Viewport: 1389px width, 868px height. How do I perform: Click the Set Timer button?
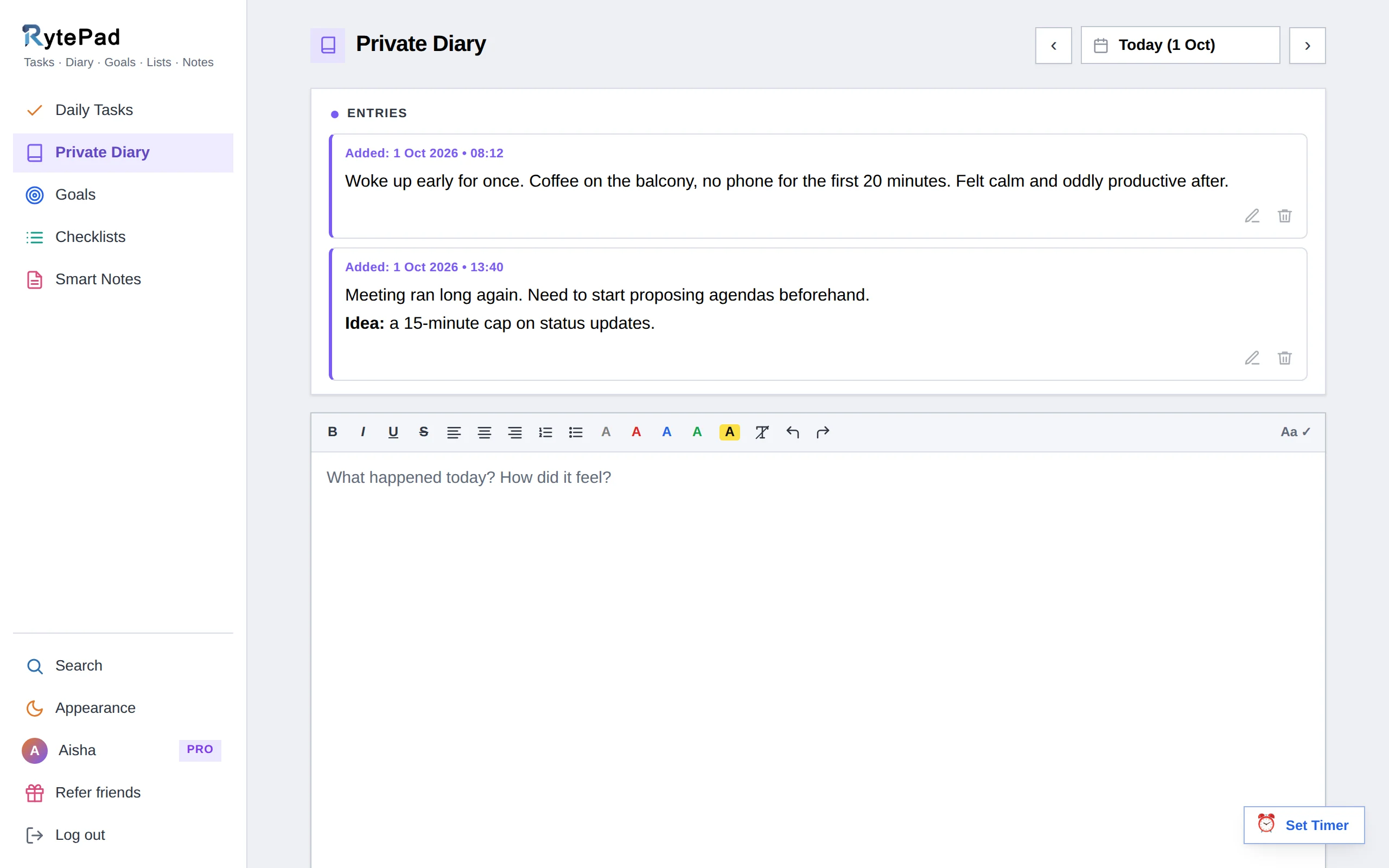1303,825
